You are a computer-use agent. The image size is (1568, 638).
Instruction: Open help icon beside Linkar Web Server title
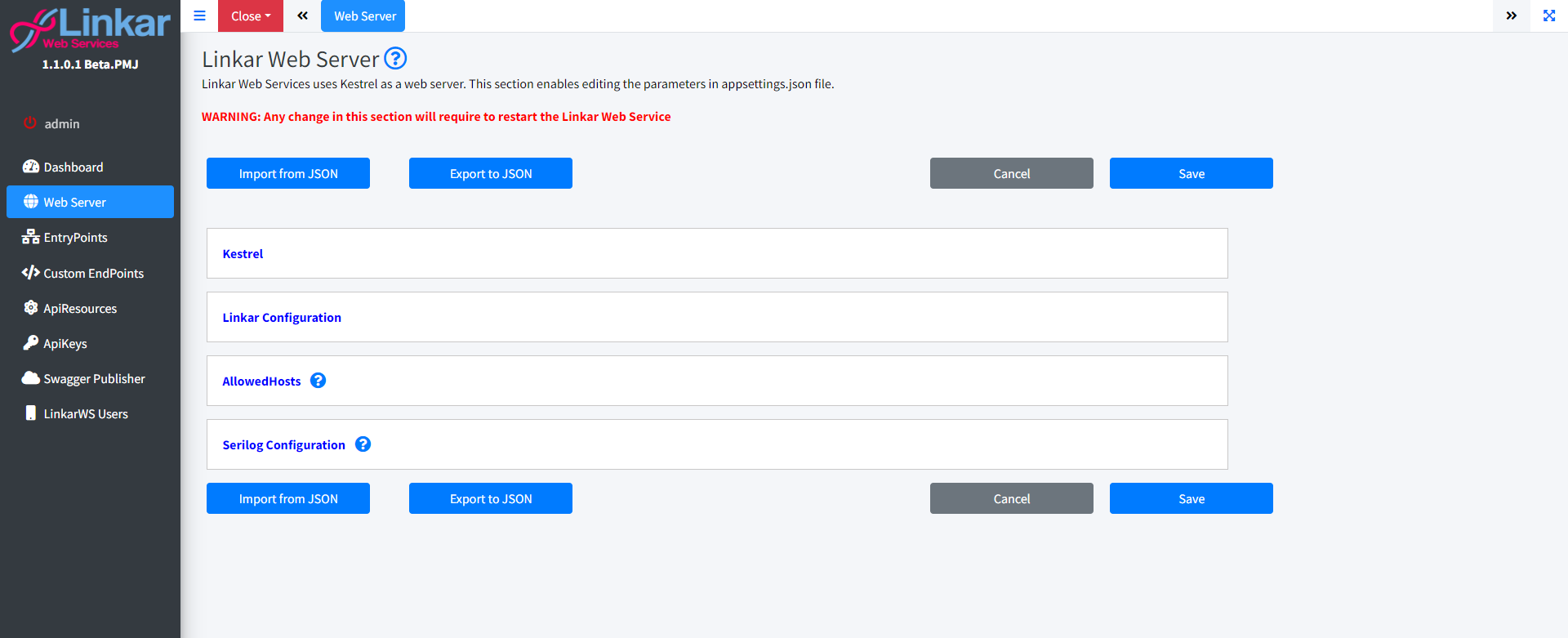click(x=395, y=59)
